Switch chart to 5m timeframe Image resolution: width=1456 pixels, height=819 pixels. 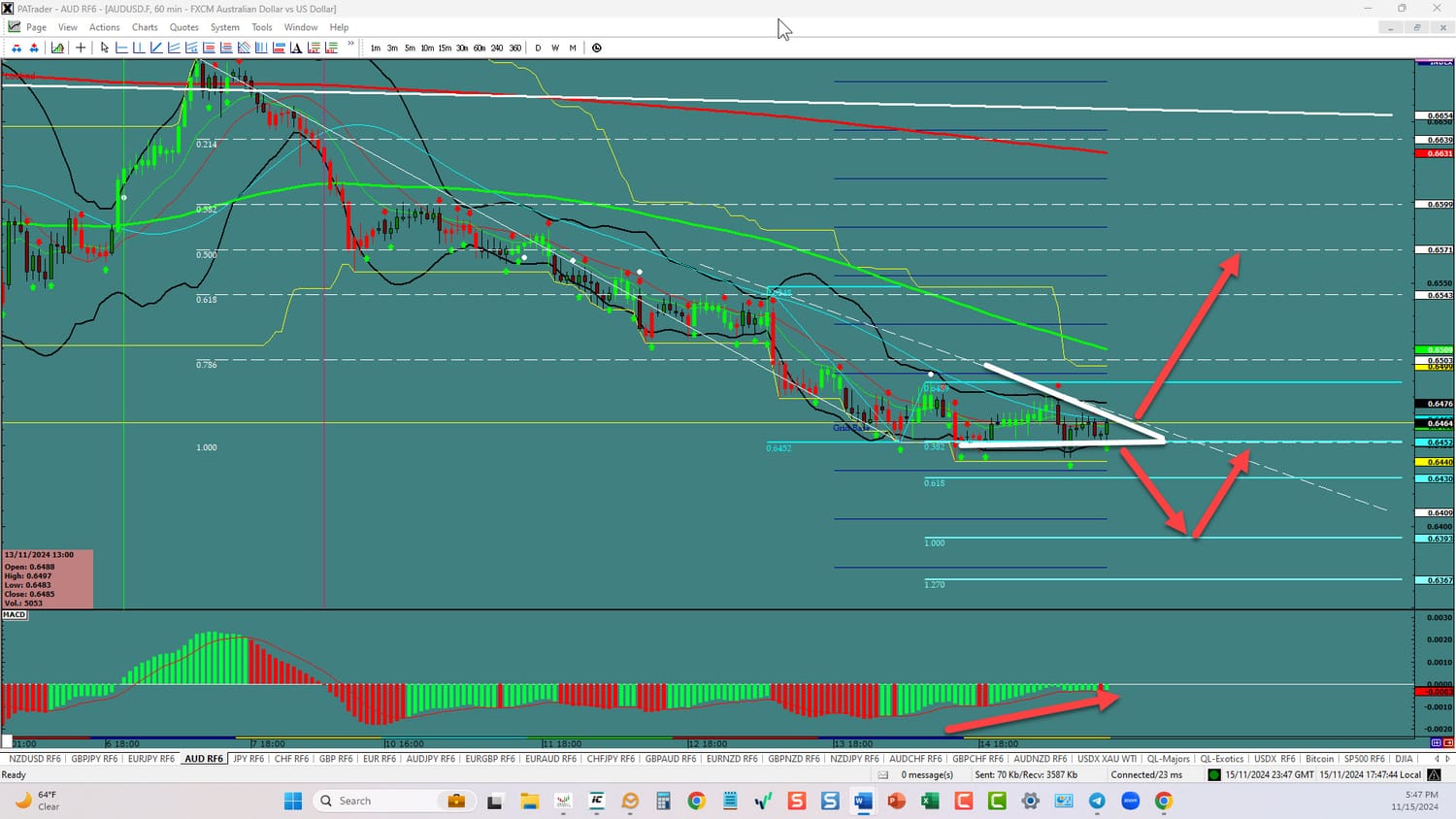click(x=410, y=48)
